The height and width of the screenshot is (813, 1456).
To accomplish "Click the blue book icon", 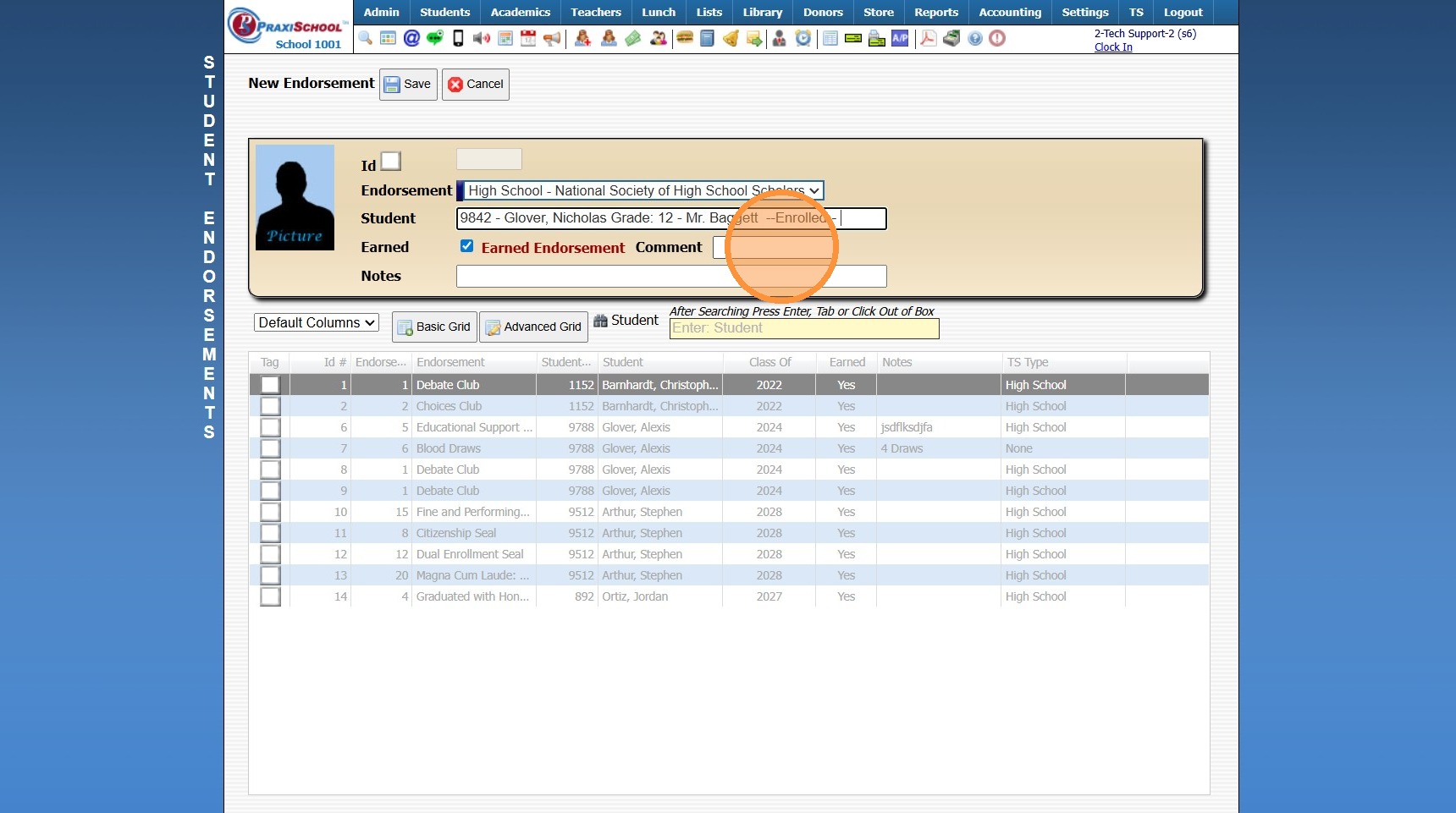I will [708, 38].
